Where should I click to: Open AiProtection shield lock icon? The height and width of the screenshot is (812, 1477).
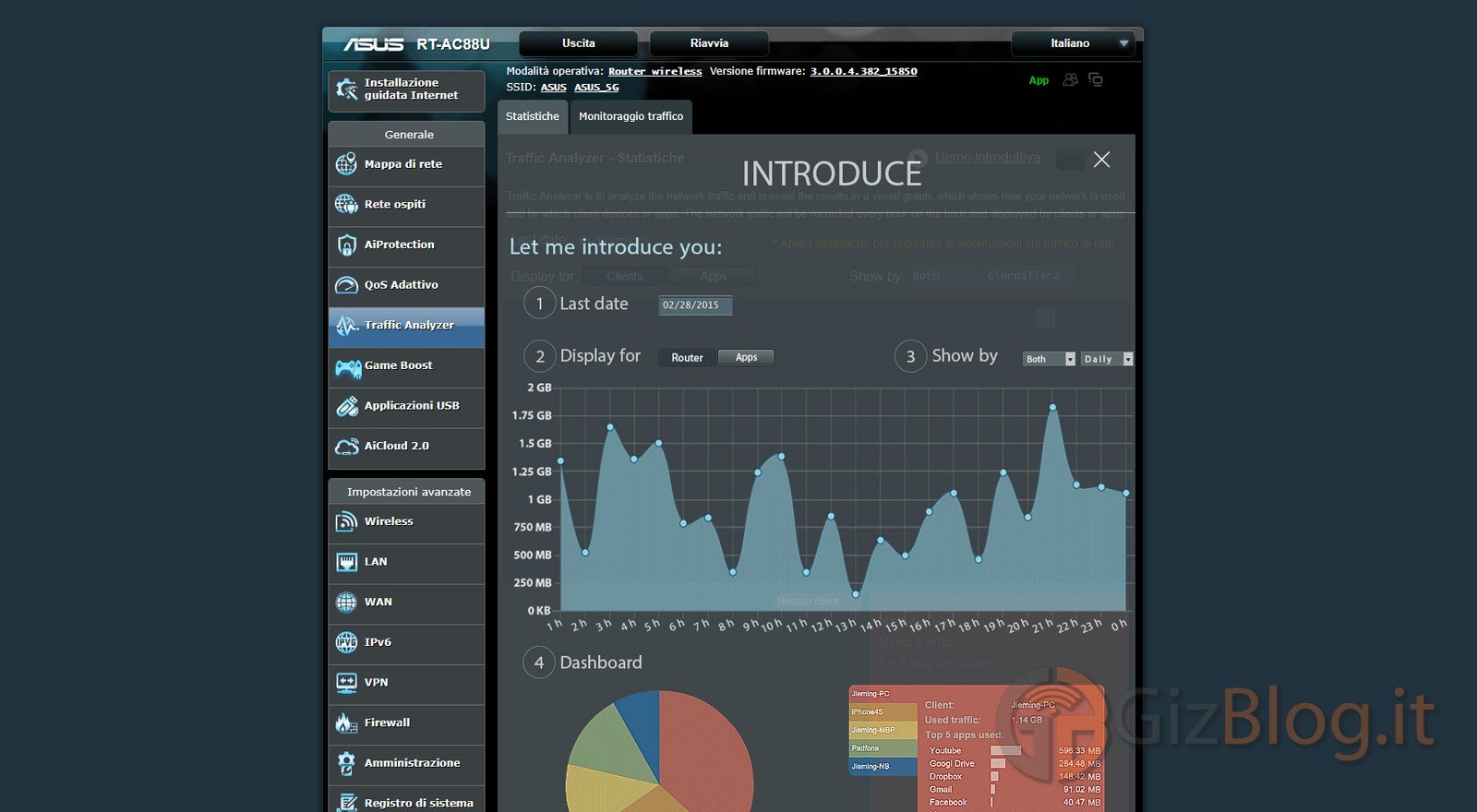pyautogui.click(x=346, y=245)
